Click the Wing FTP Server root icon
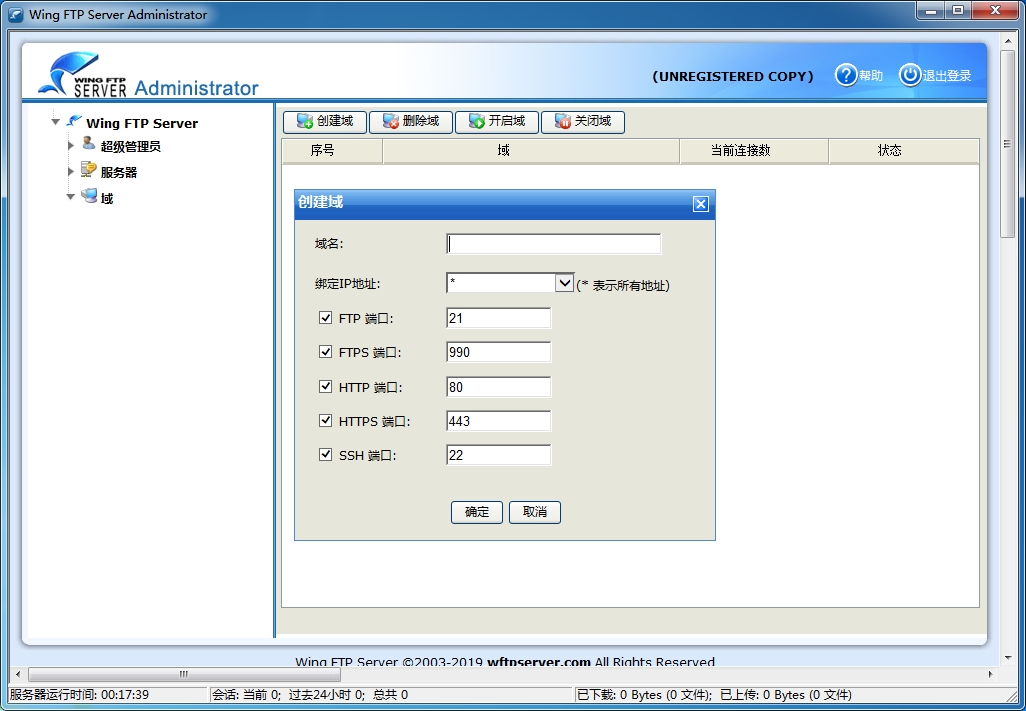 tap(75, 122)
